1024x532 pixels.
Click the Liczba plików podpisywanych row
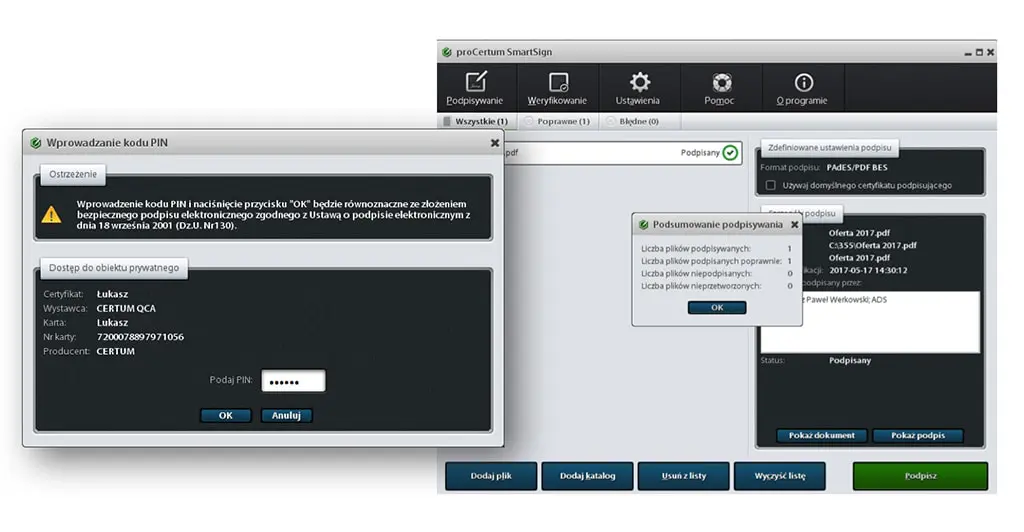click(x=716, y=249)
